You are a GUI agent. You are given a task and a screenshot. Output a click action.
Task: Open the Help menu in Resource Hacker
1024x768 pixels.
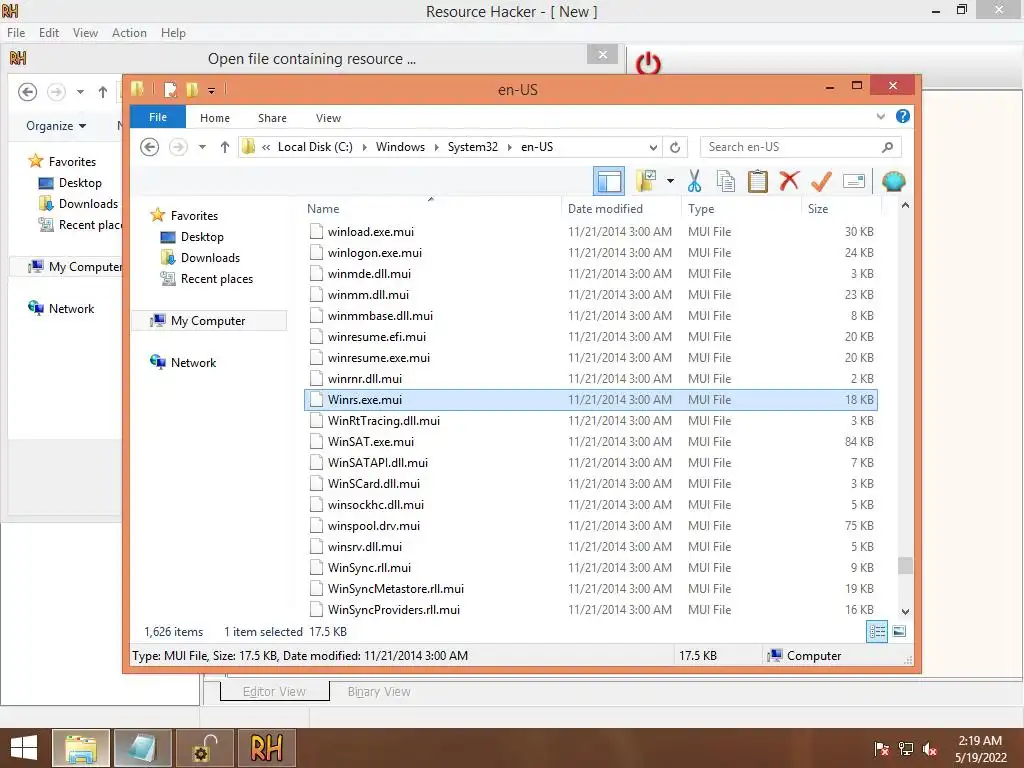[173, 33]
